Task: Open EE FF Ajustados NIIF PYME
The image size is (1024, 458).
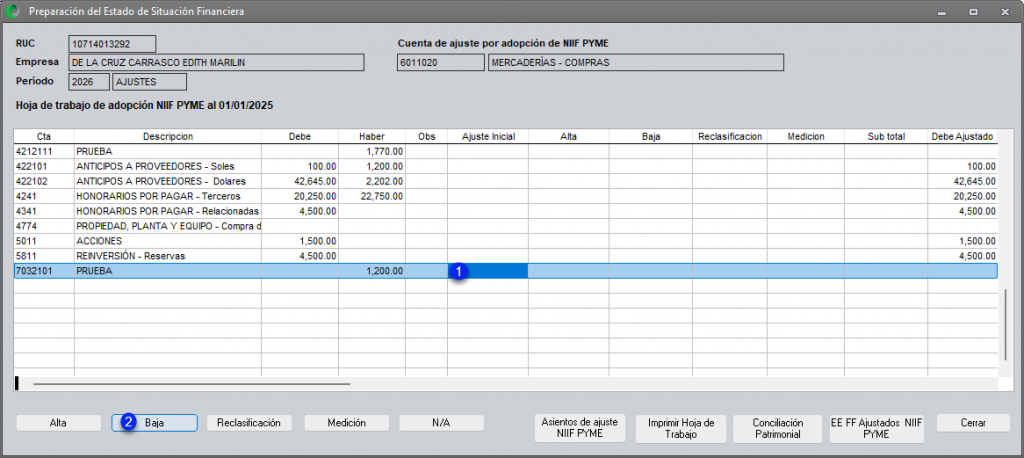Action: tap(876, 428)
